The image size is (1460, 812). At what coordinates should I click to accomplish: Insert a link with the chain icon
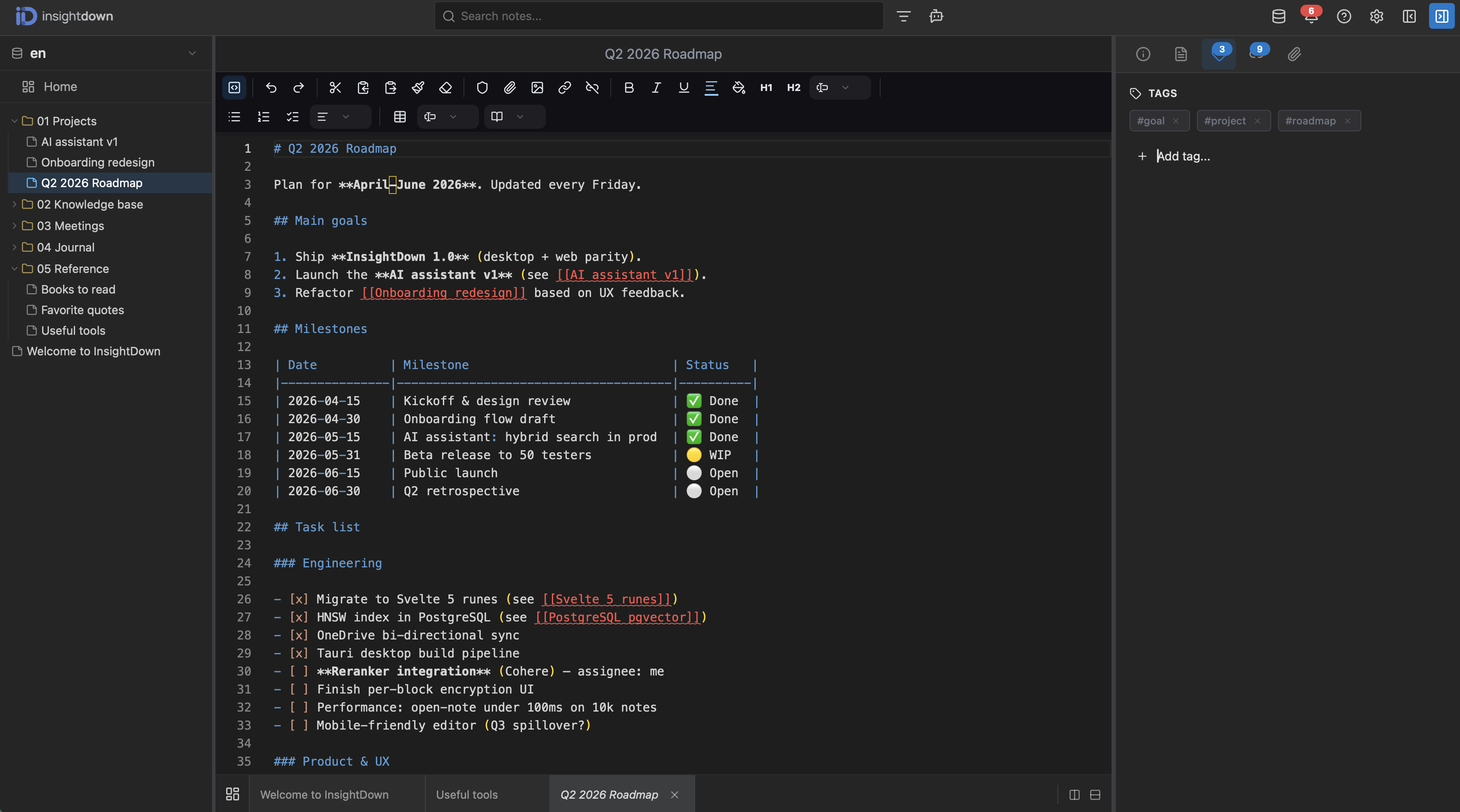[x=564, y=87]
